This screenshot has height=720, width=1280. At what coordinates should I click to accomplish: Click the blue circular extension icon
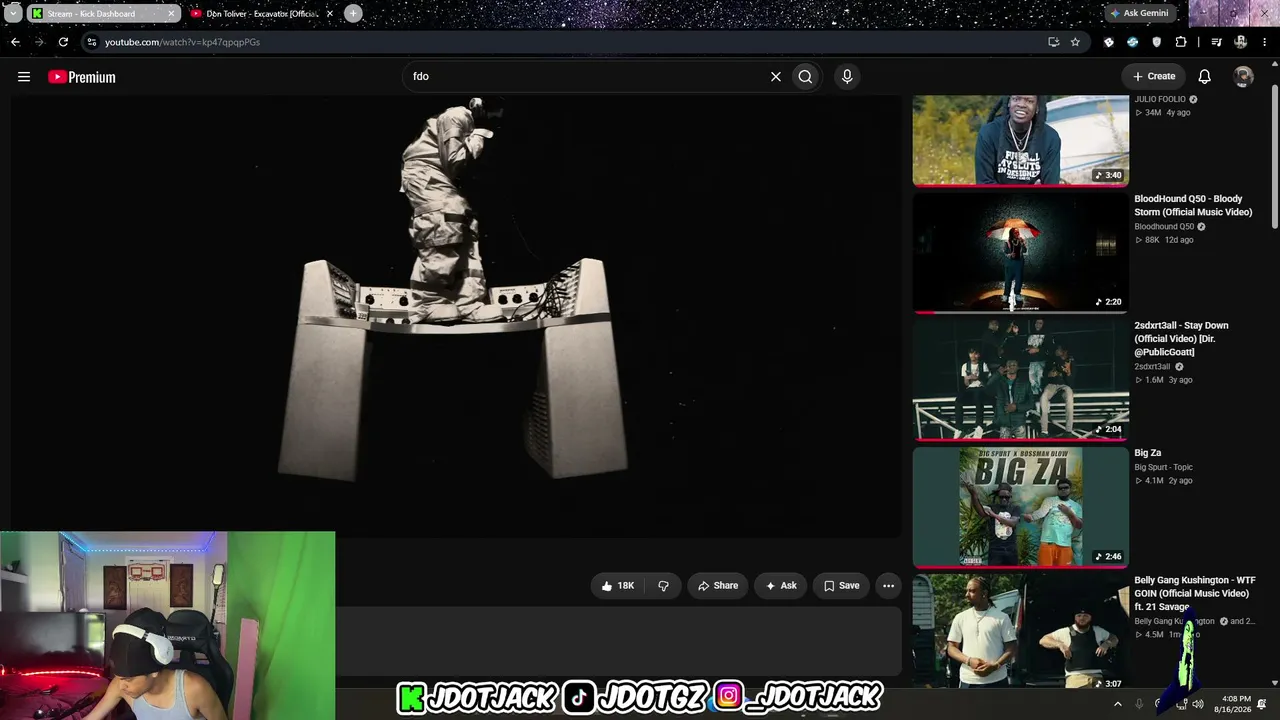(x=1132, y=42)
